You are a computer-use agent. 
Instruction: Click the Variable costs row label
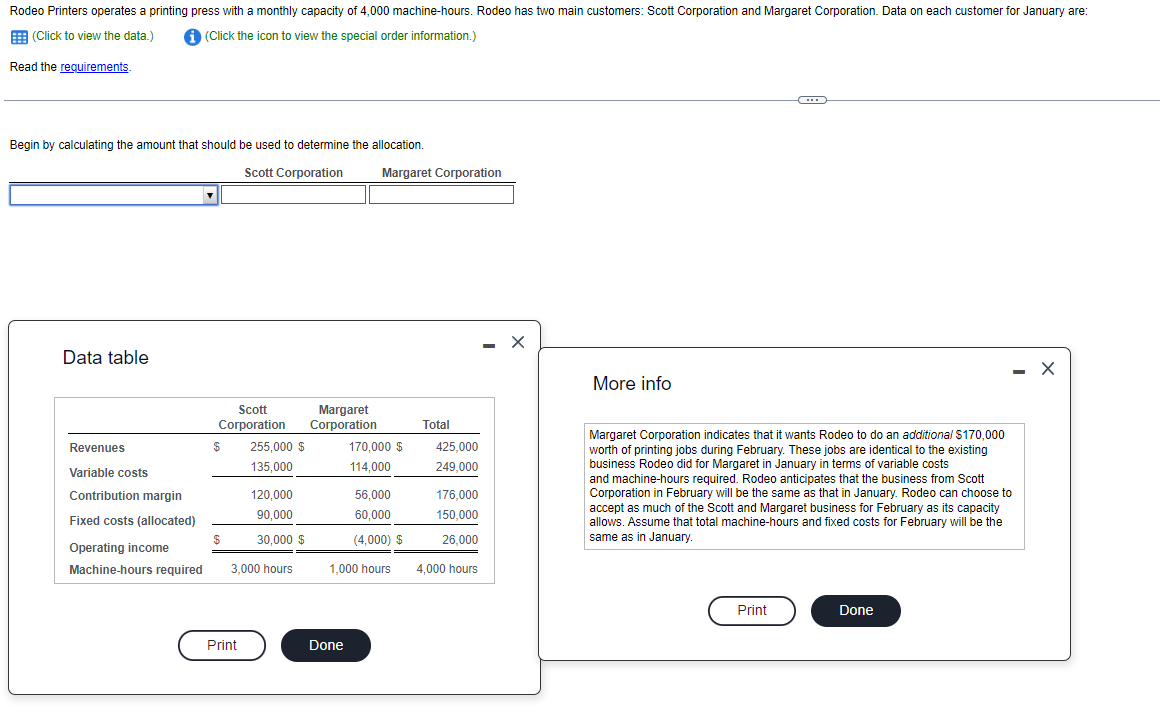click(x=109, y=473)
